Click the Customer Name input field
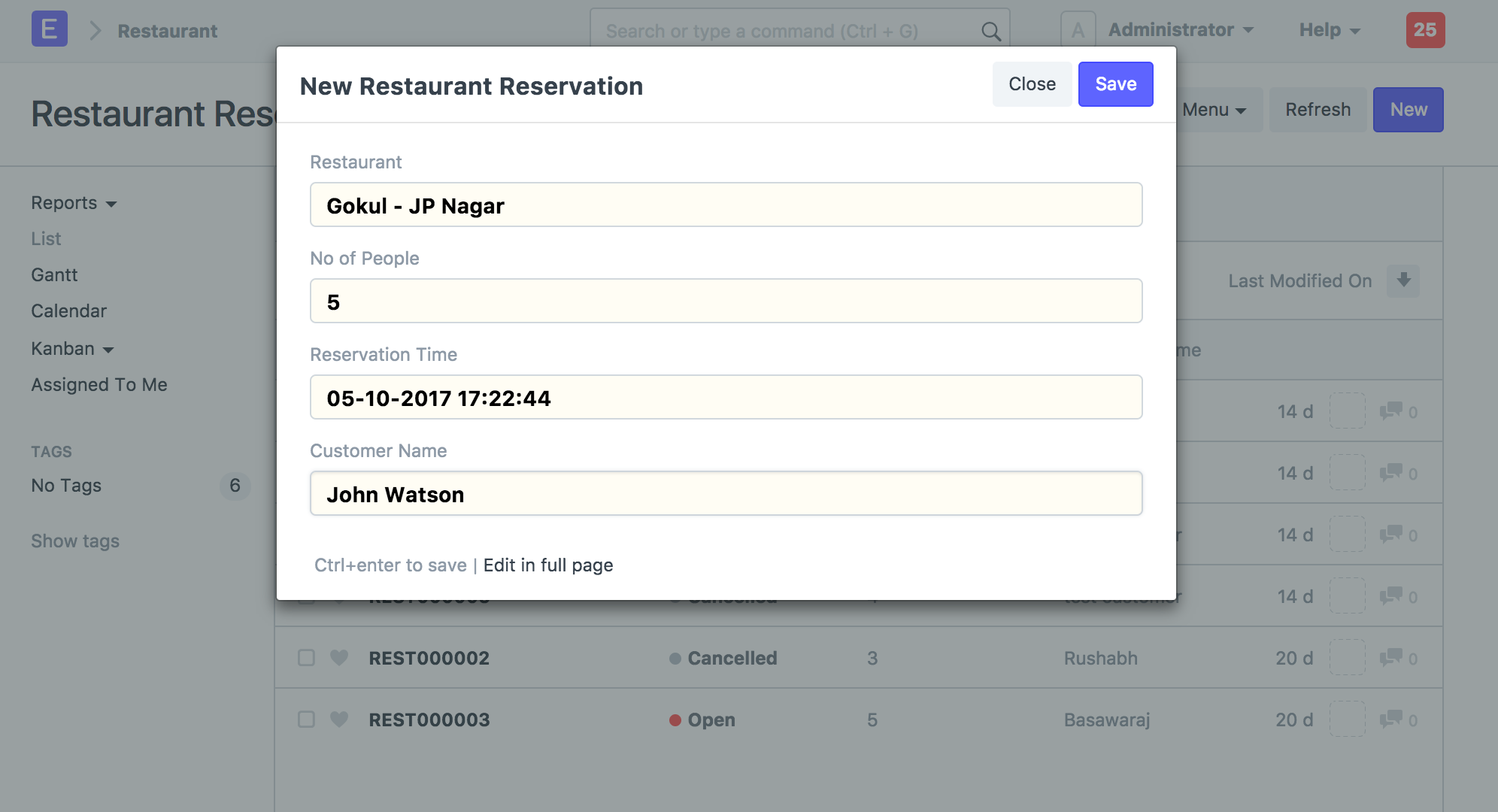1498x812 pixels. point(726,494)
